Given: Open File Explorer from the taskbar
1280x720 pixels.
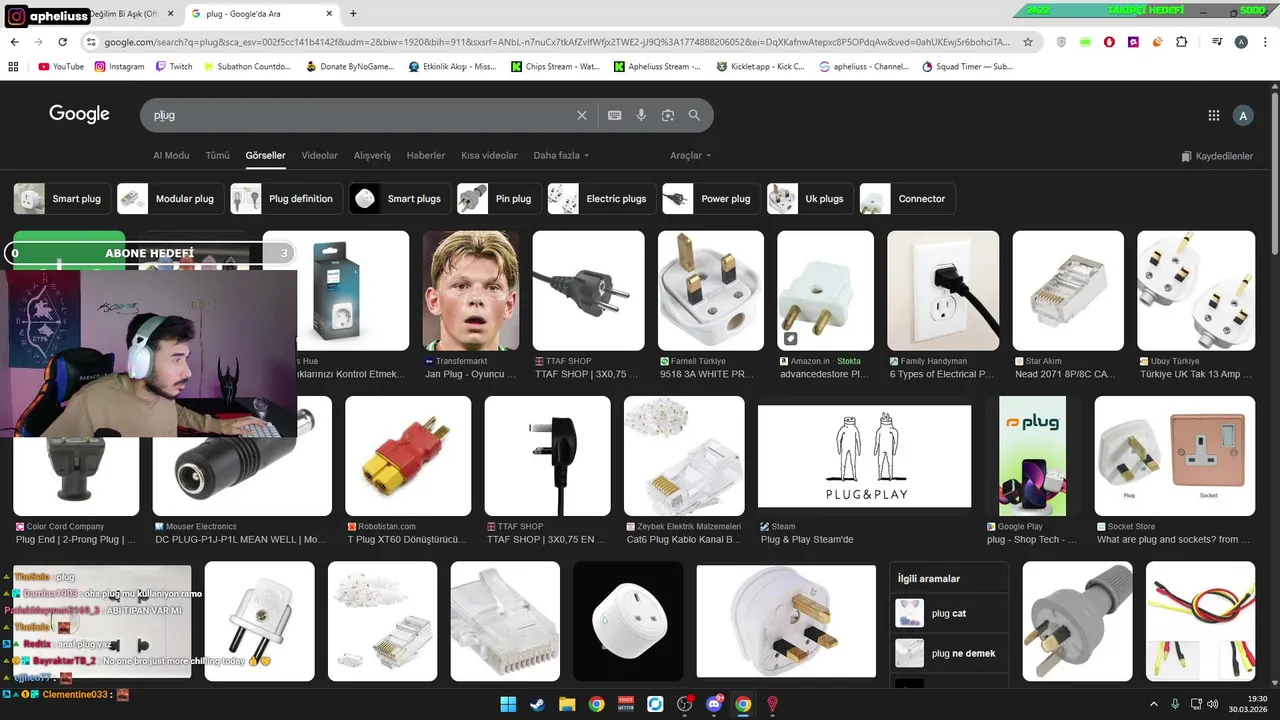Looking at the screenshot, I should coord(566,704).
